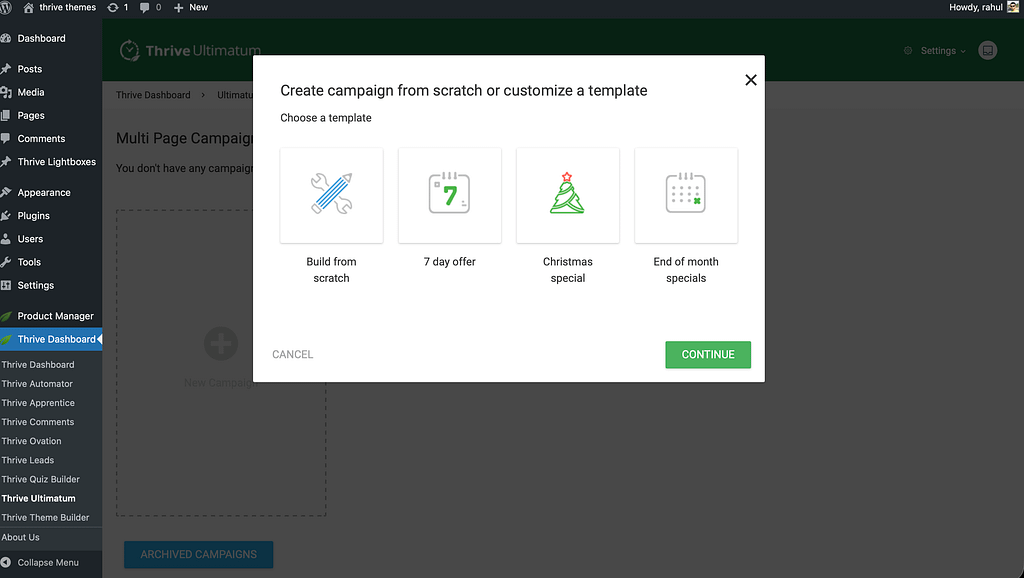Open the New content menu in admin bar
The height and width of the screenshot is (578, 1024).
pos(191,7)
